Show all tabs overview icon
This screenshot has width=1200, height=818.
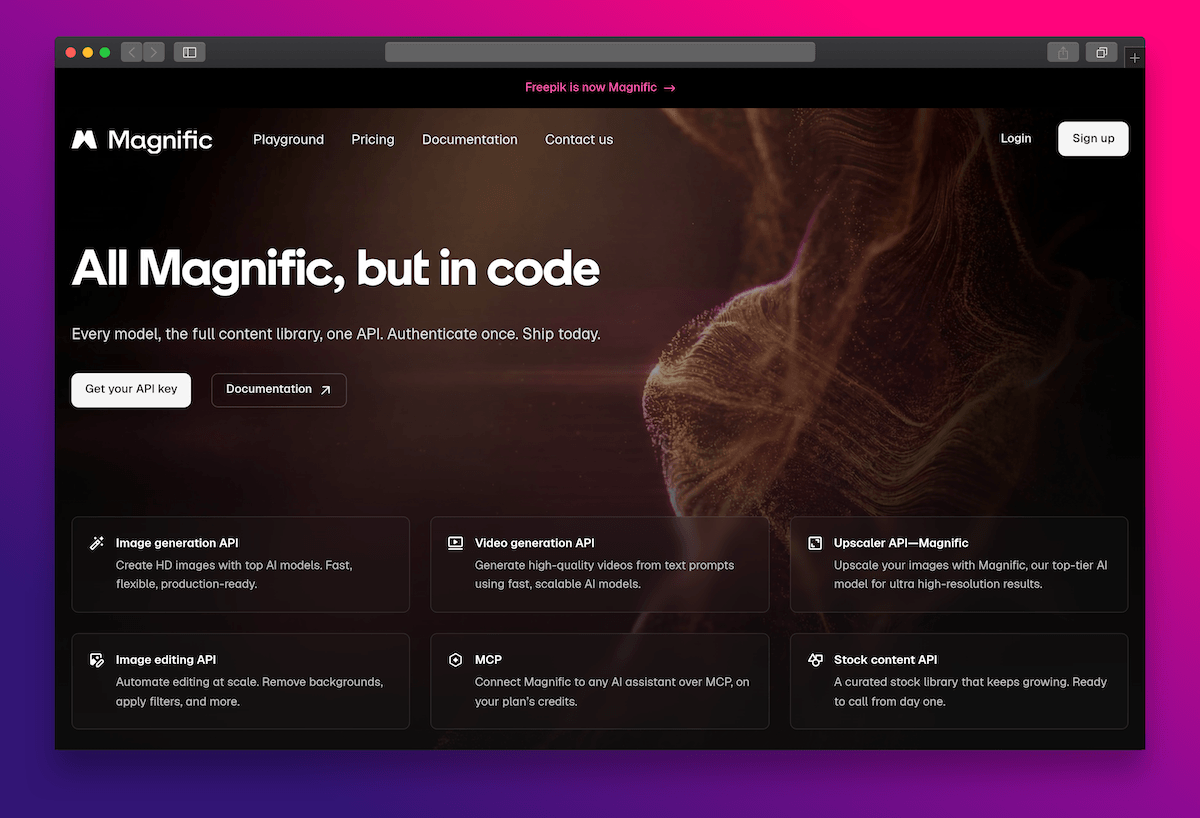pyautogui.click(x=1101, y=52)
